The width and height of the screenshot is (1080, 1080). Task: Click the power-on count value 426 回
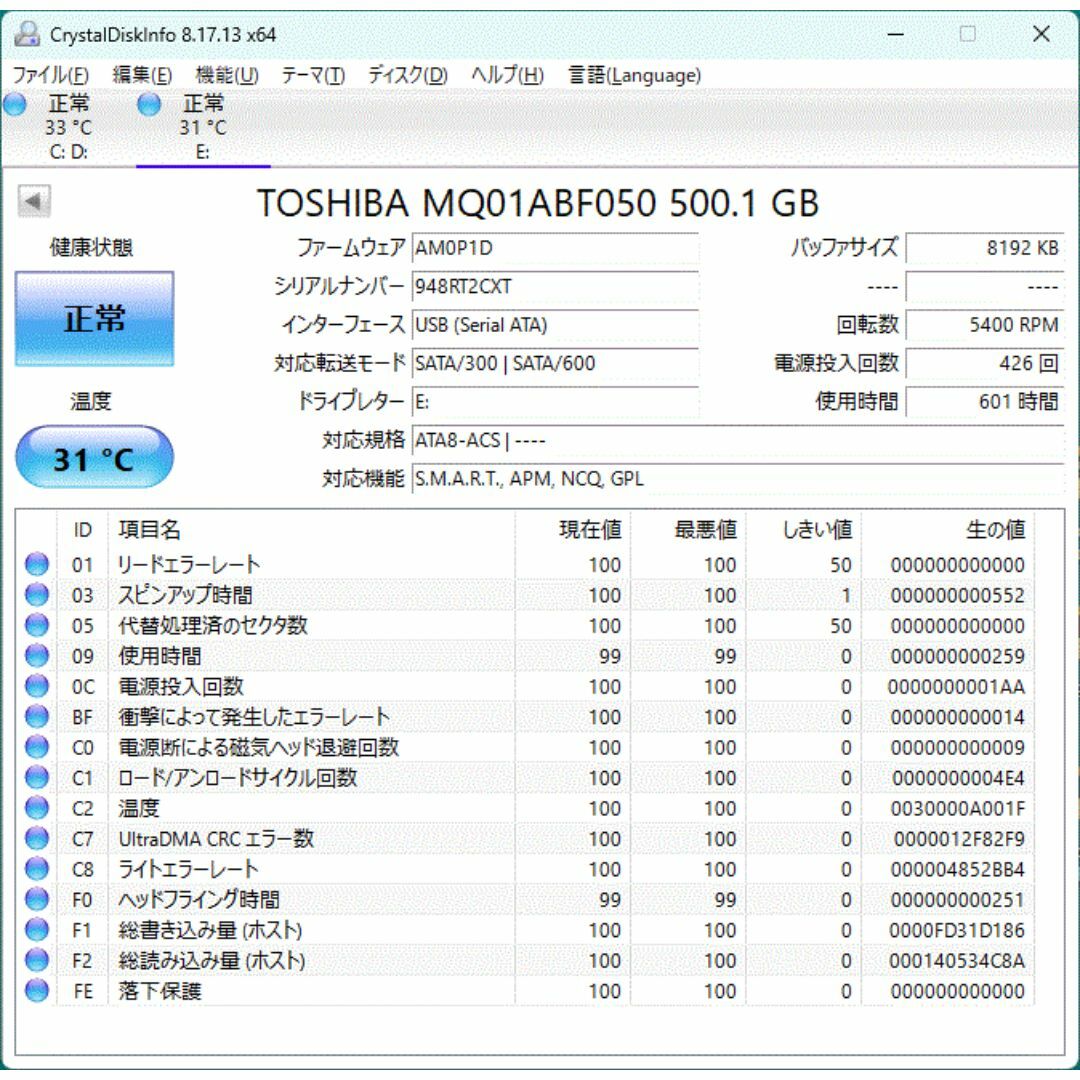tap(985, 363)
